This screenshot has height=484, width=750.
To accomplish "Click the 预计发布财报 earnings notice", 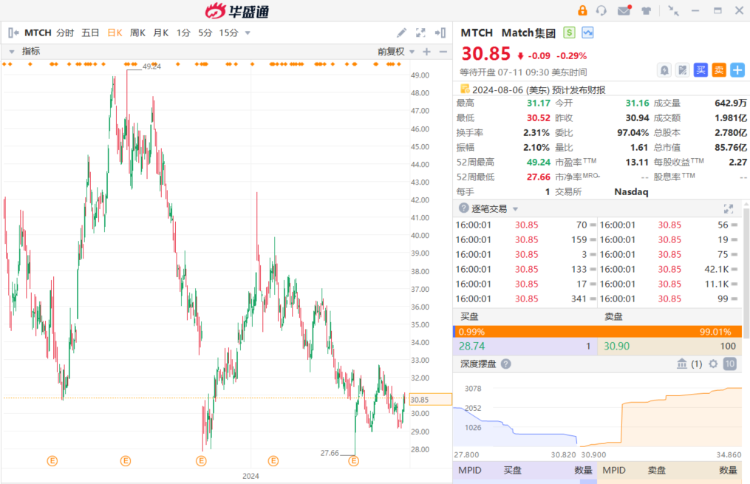I will tap(579, 89).
